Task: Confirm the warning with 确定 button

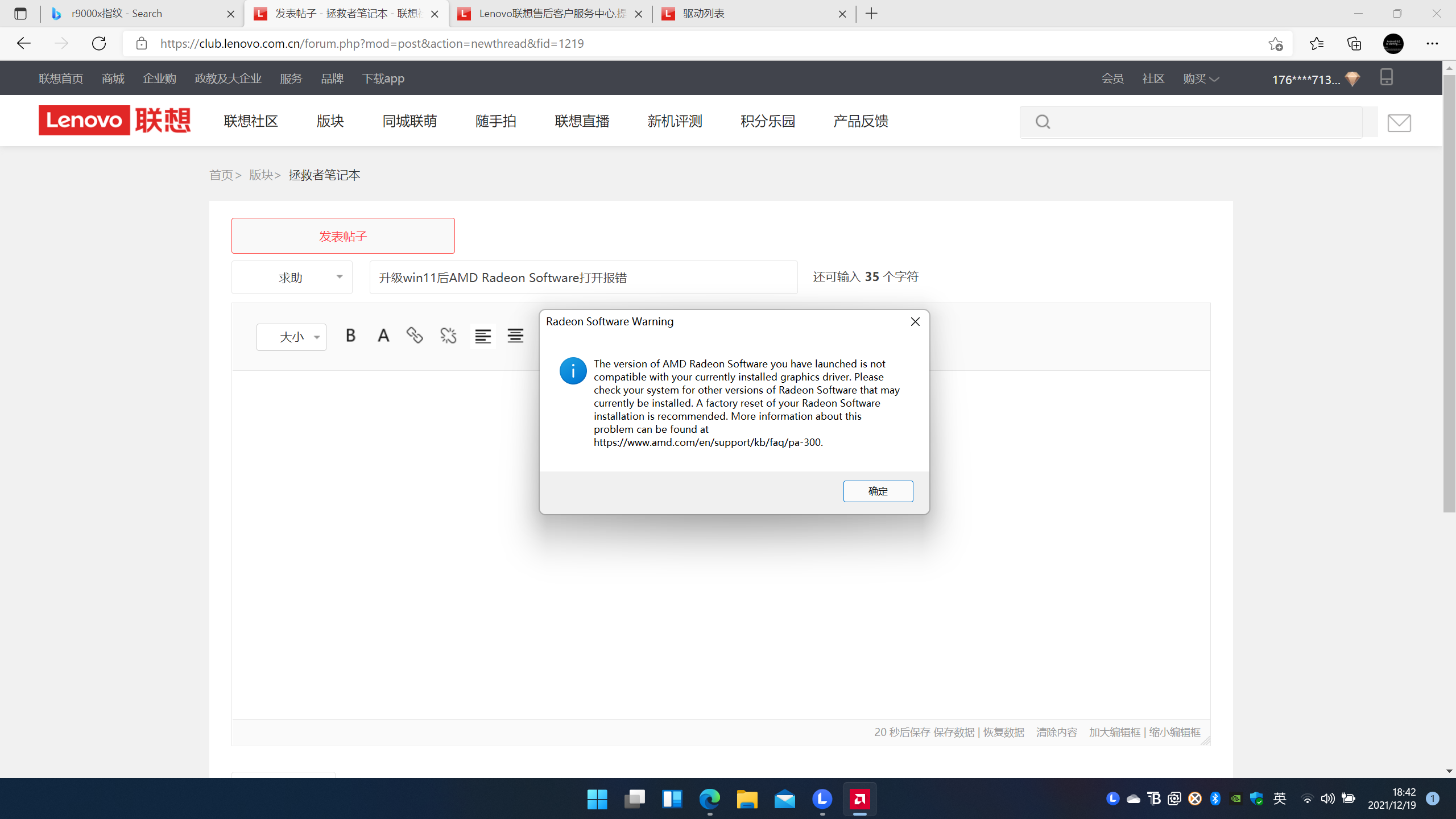Action: coord(878,491)
